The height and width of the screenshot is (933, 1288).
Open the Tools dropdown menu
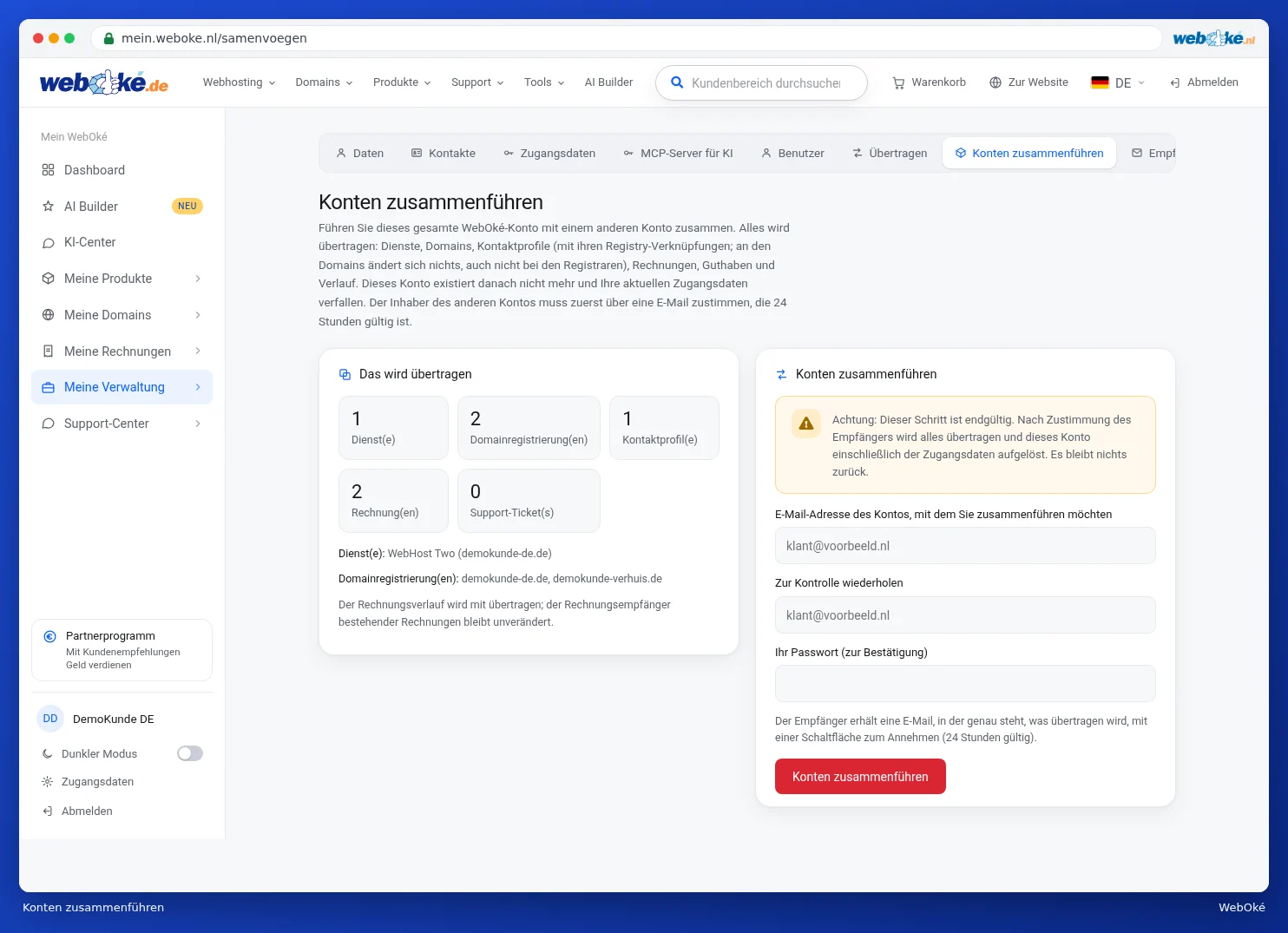coord(544,82)
